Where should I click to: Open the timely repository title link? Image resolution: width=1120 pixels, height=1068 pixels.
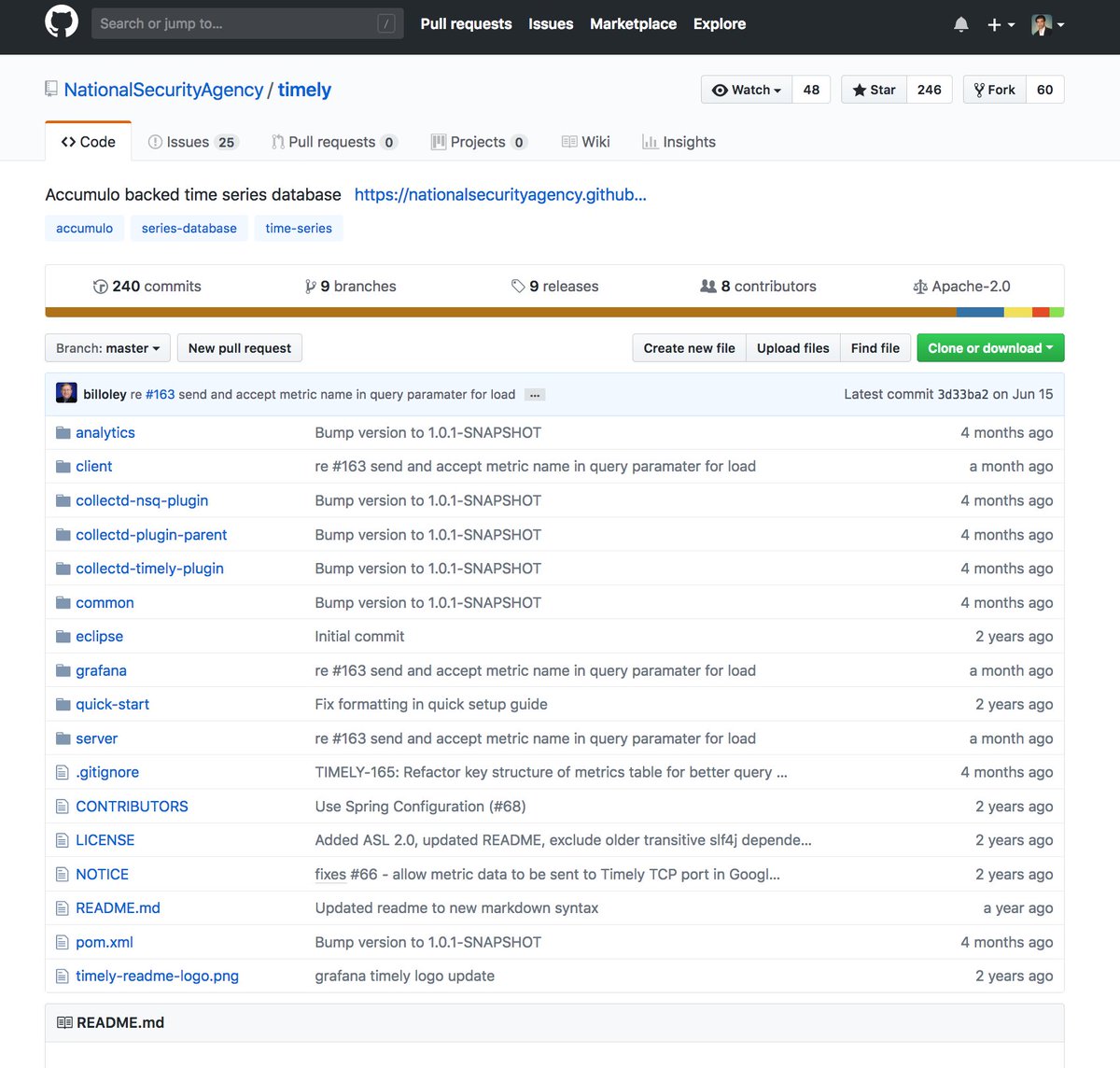click(304, 90)
